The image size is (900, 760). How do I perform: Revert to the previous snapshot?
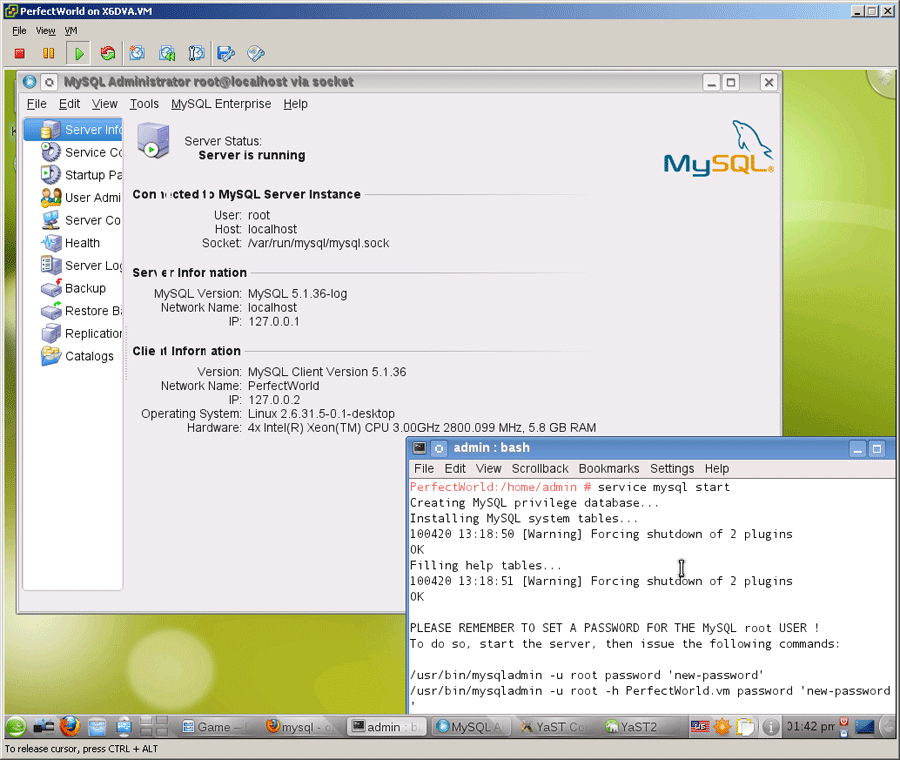pos(167,53)
